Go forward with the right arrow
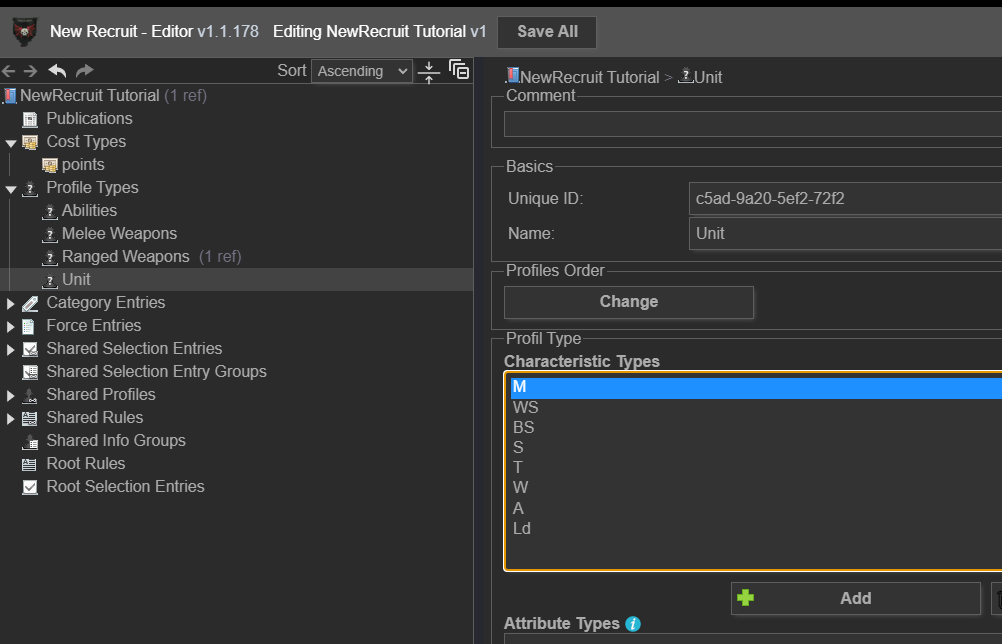 pos(30,71)
